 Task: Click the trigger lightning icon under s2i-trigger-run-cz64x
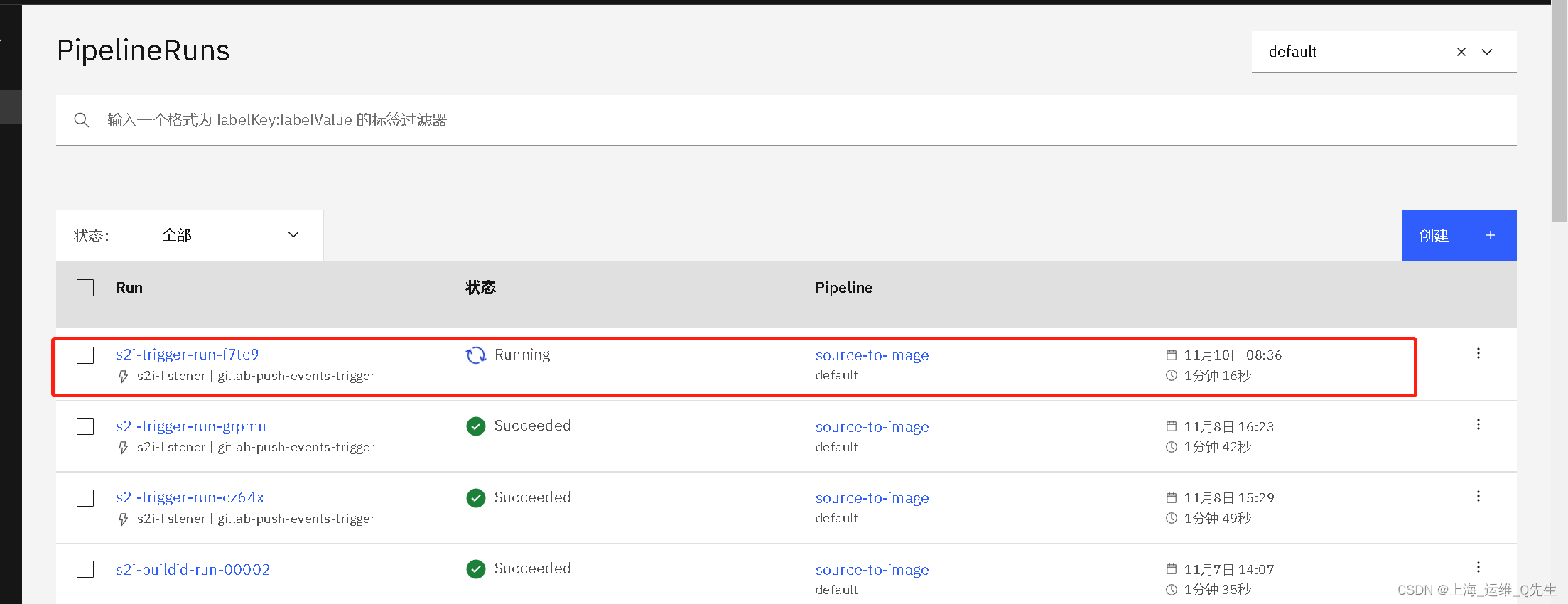point(124,519)
